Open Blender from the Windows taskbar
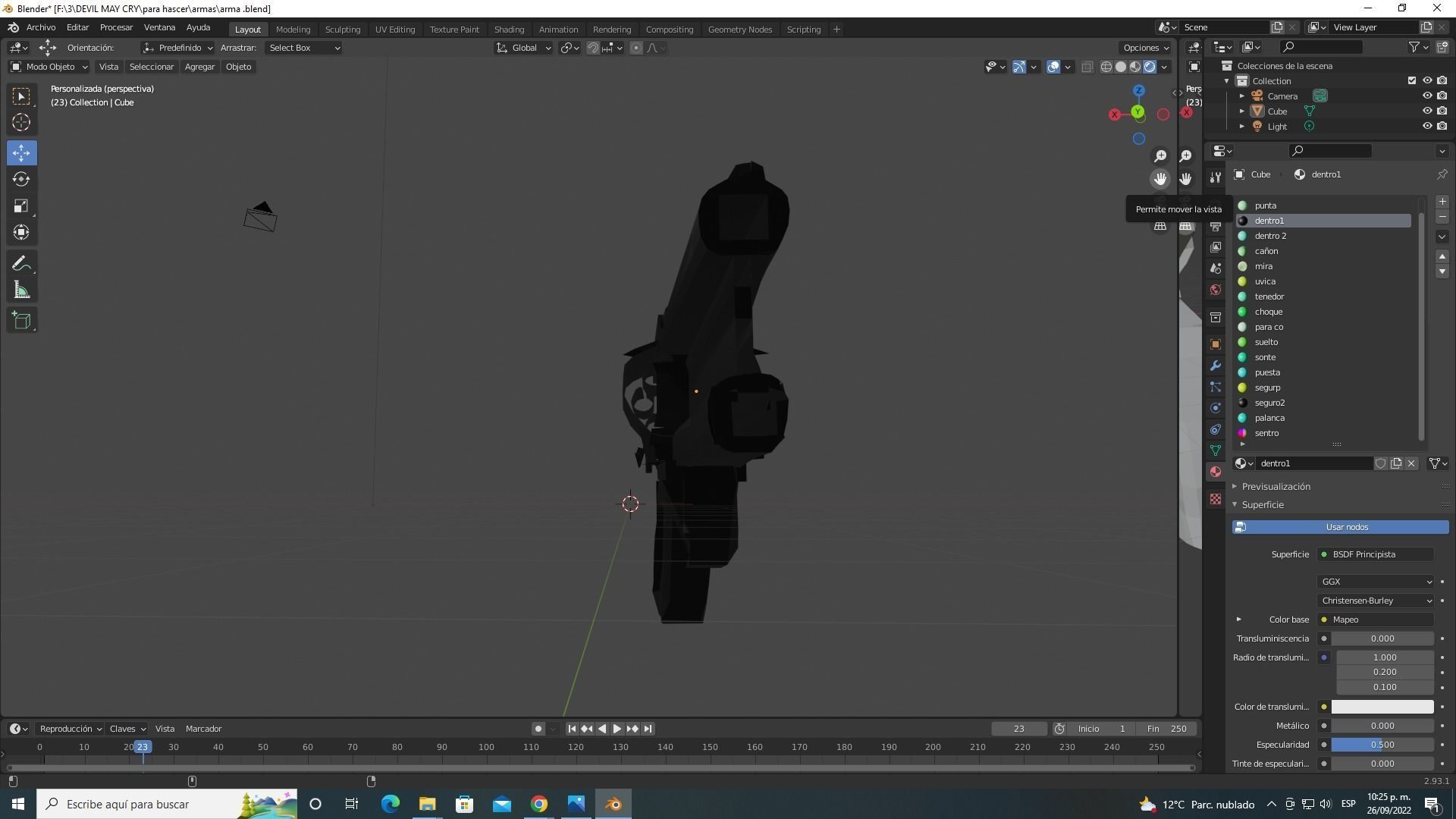This screenshot has width=1456, height=819. tap(613, 804)
